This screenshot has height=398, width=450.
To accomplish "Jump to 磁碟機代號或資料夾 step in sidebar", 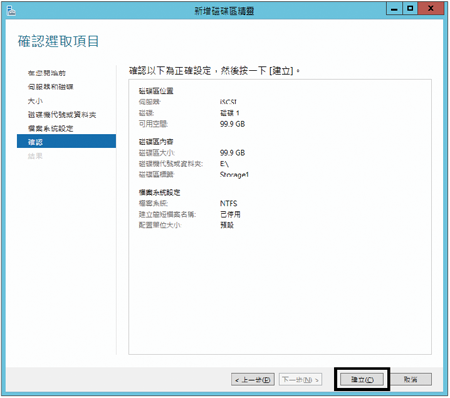I will [62, 115].
